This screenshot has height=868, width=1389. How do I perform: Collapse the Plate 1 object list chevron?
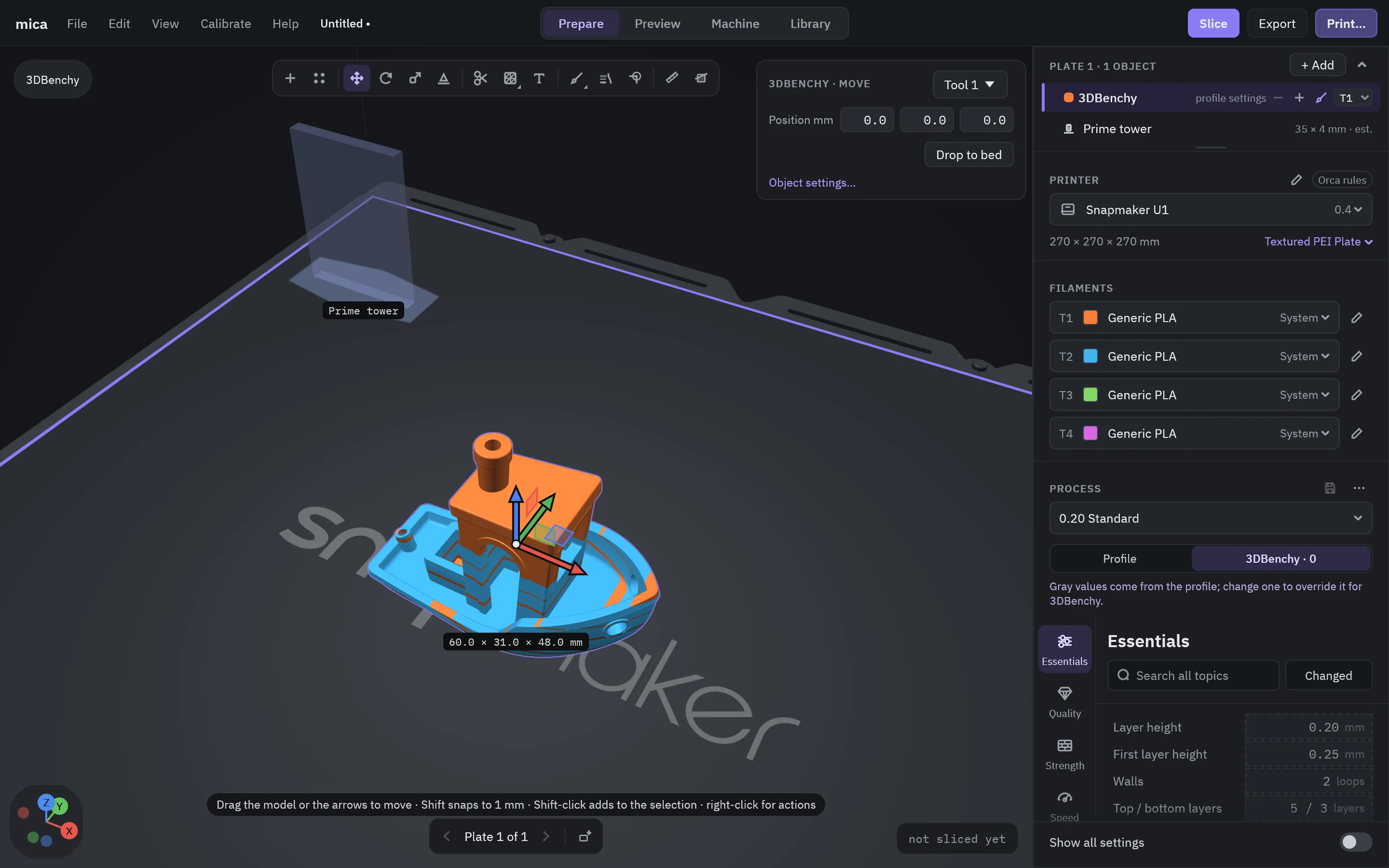pos(1362,65)
